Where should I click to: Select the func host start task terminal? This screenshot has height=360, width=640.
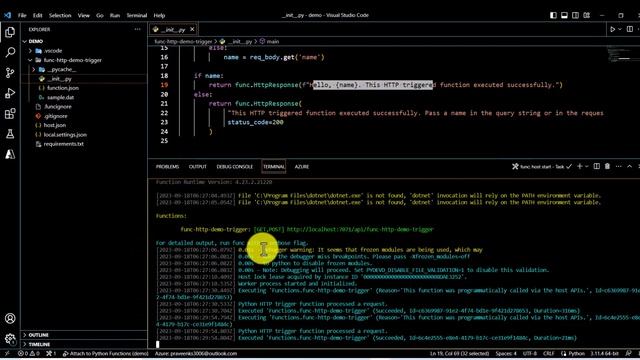(x=542, y=167)
